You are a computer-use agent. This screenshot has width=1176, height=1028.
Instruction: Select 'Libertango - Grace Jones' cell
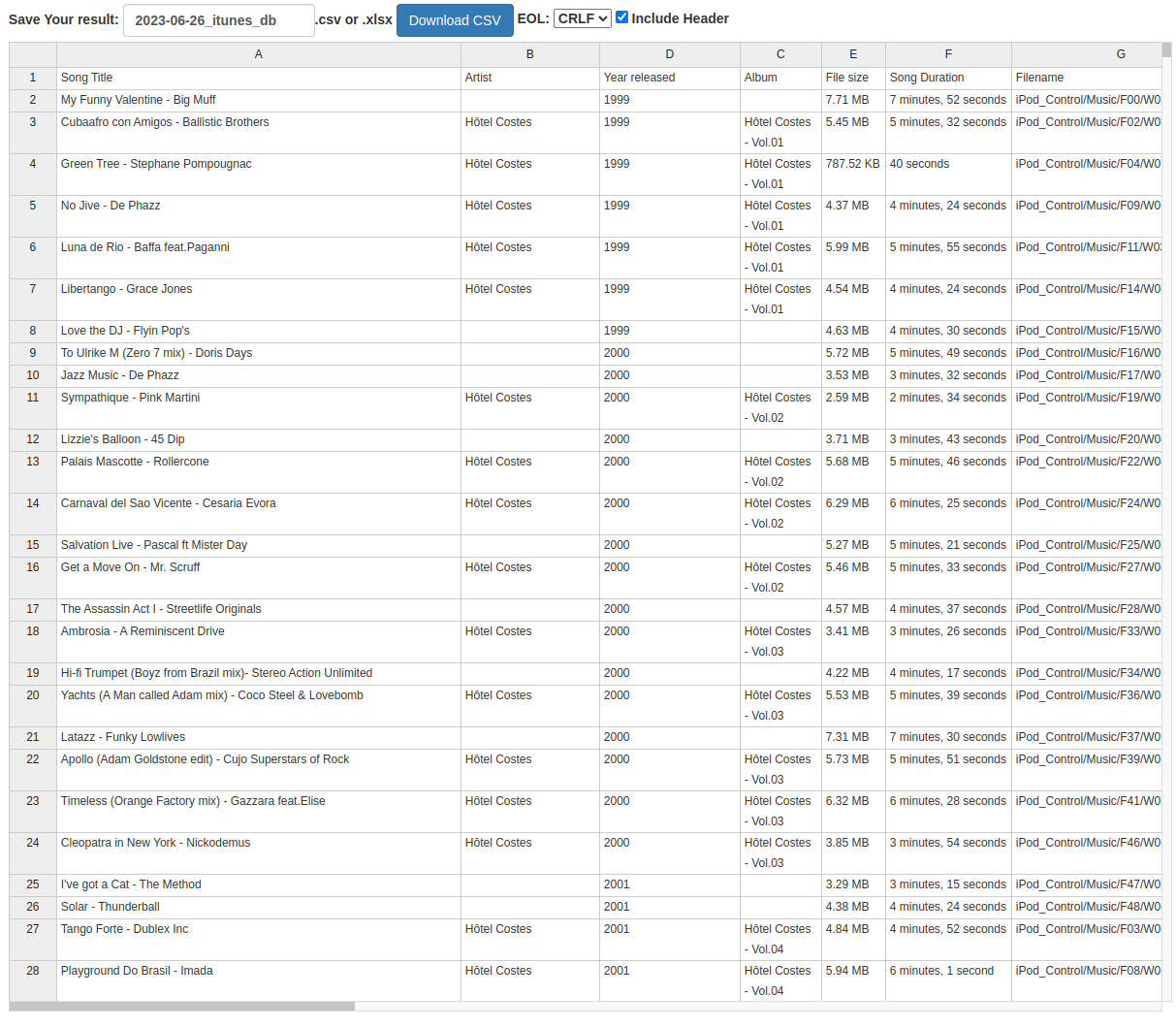click(259, 300)
